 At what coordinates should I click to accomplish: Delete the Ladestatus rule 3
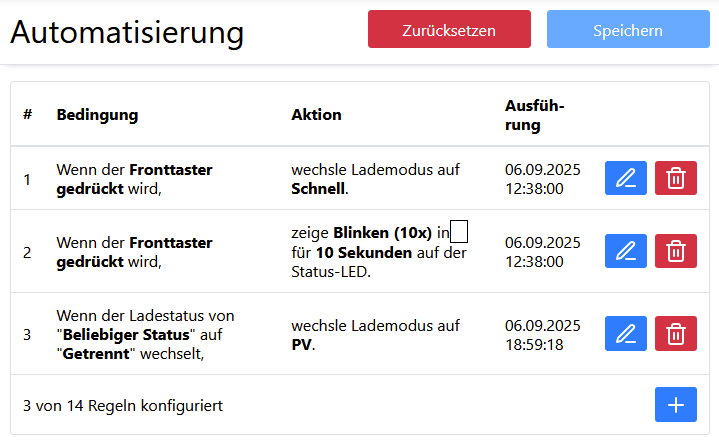[676, 333]
